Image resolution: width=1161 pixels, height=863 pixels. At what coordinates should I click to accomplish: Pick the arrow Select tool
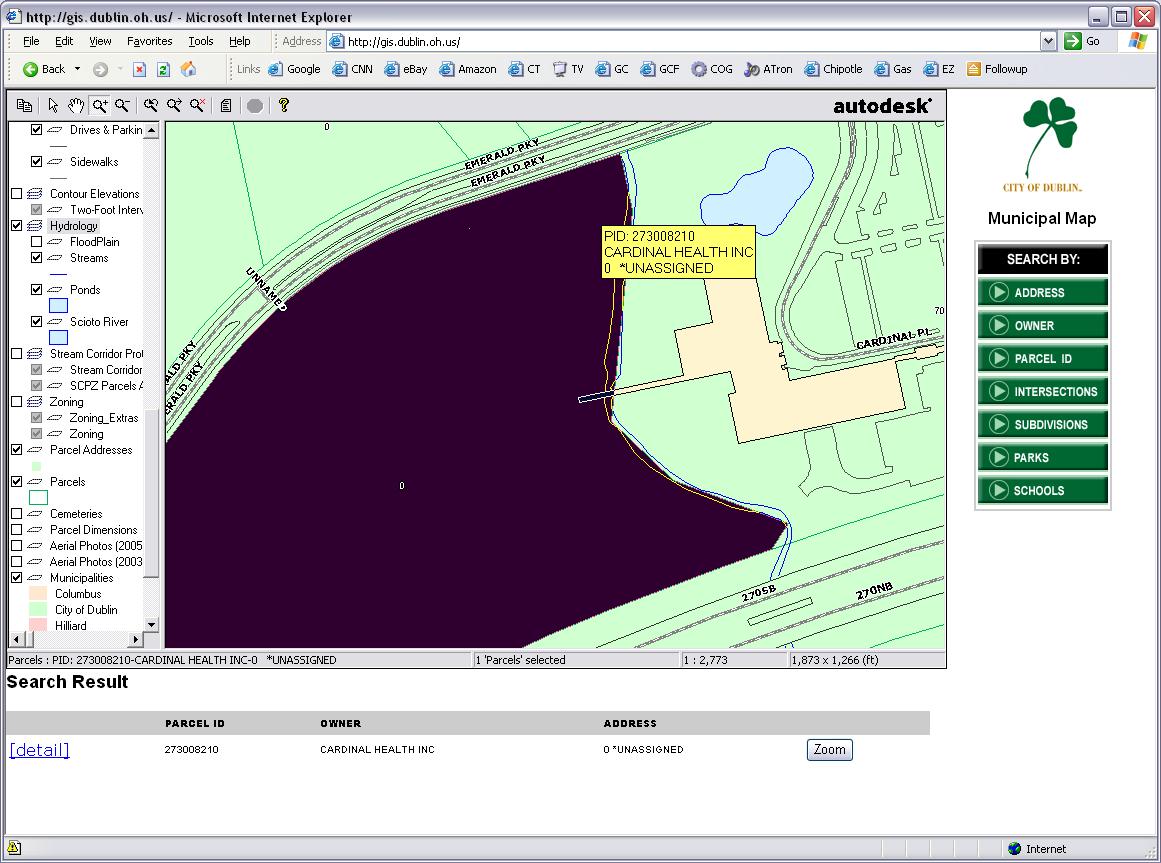click(x=54, y=105)
